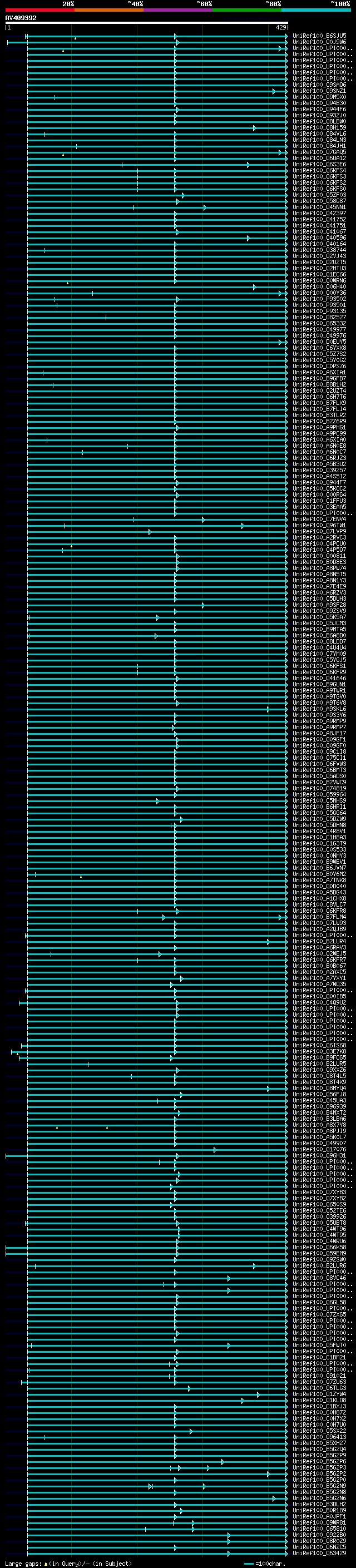Click the UniRef100_Q45NN1 label
The height and width of the screenshot is (1568, 356).
[319, 207]
